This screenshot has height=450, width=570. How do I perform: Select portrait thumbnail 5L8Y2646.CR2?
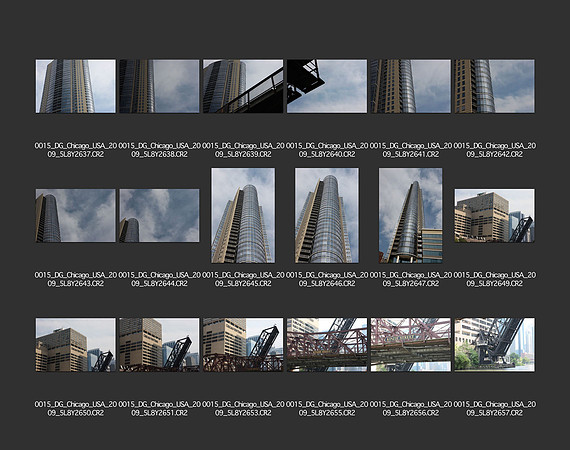[327, 216]
